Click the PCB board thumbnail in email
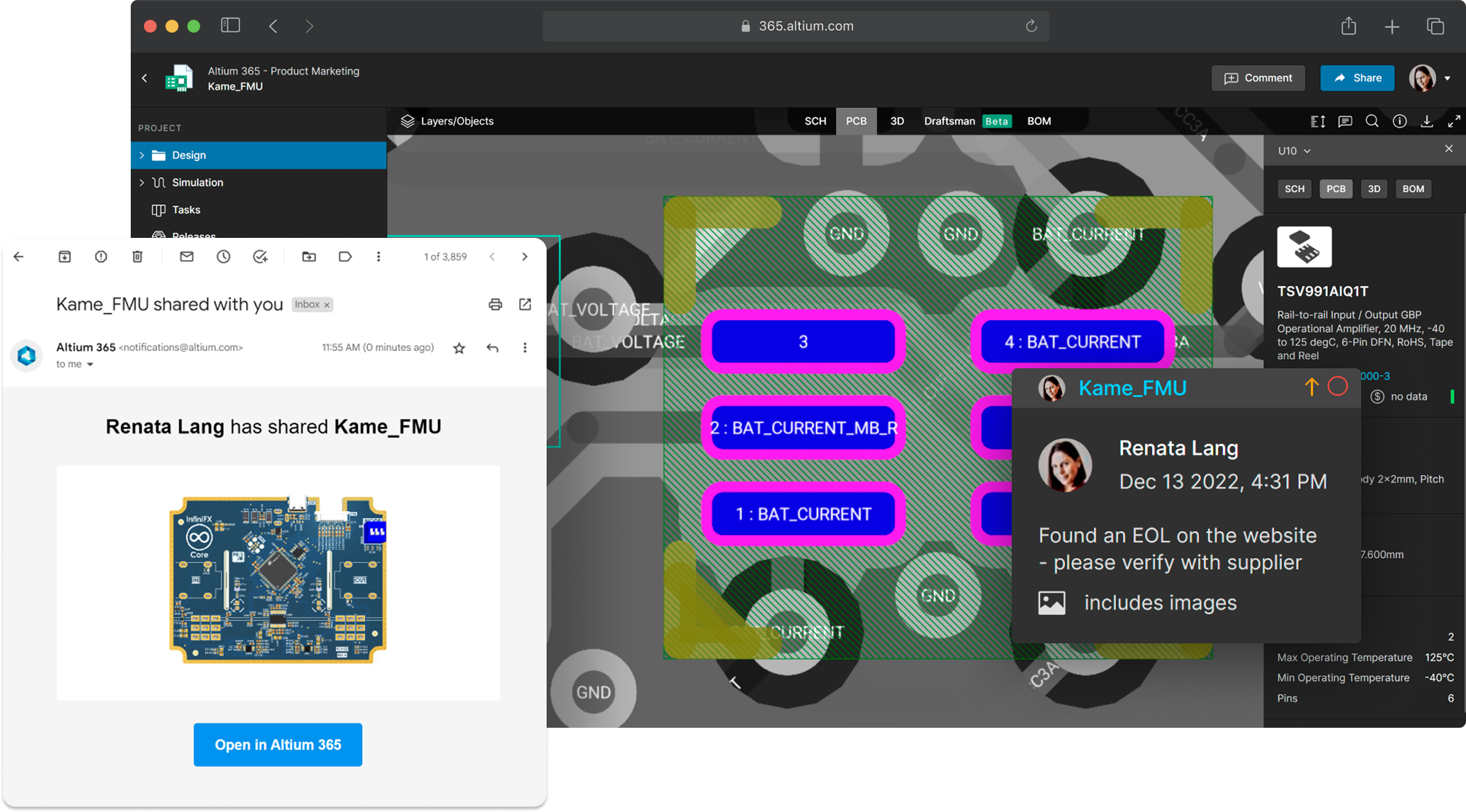The height and width of the screenshot is (812, 1466). tap(278, 581)
